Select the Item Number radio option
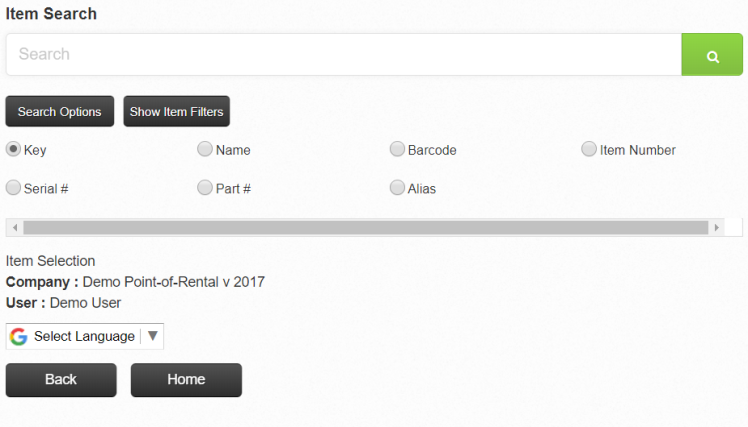The height and width of the screenshot is (427, 748). [x=589, y=149]
